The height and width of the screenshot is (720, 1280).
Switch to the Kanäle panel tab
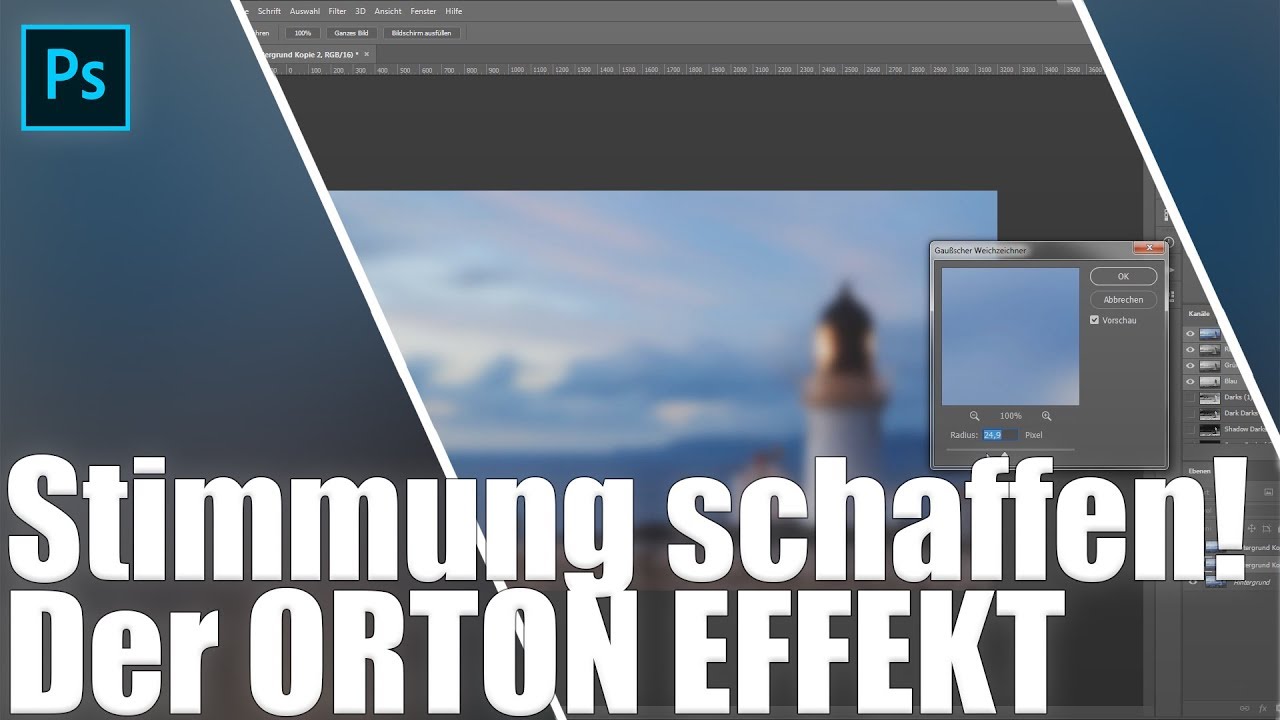pos(1198,314)
